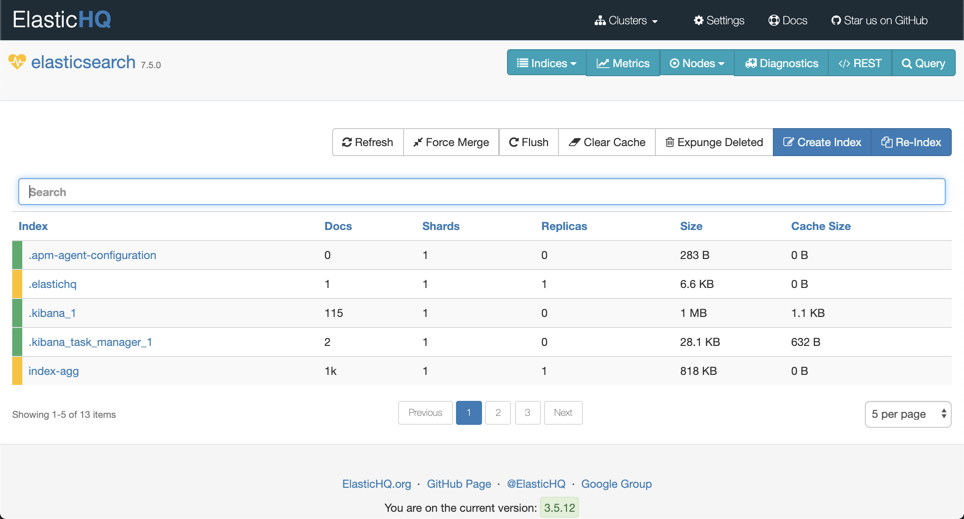The width and height of the screenshot is (964, 519).
Task: Open the REST console
Action: (860, 63)
